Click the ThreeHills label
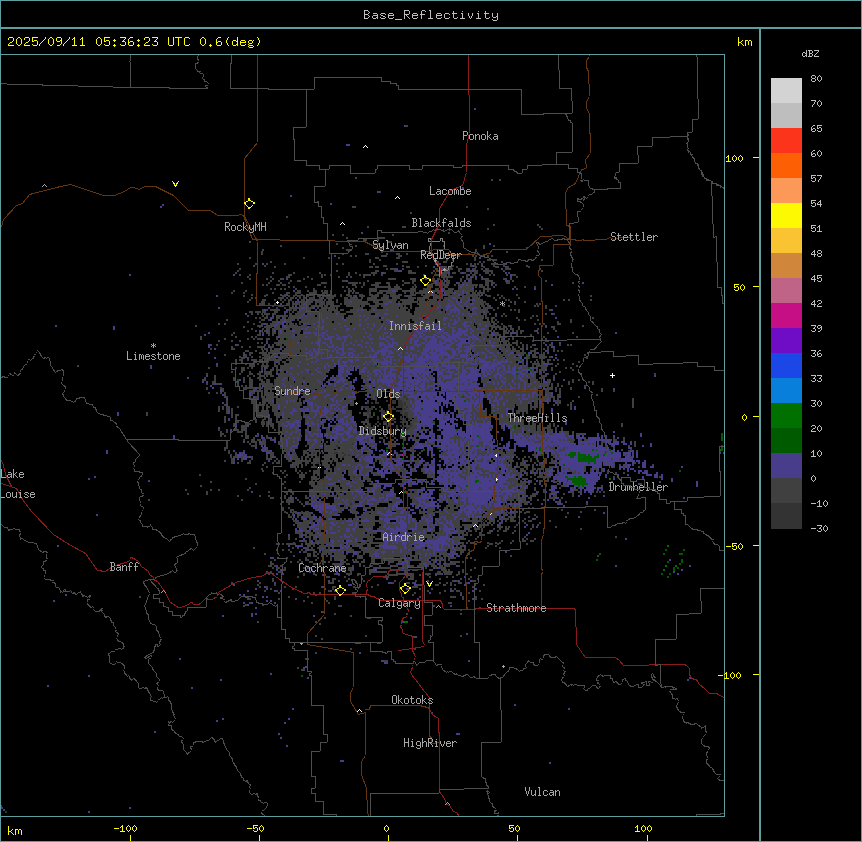The height and width of the screenshot is (842, 862). [537, 418]
